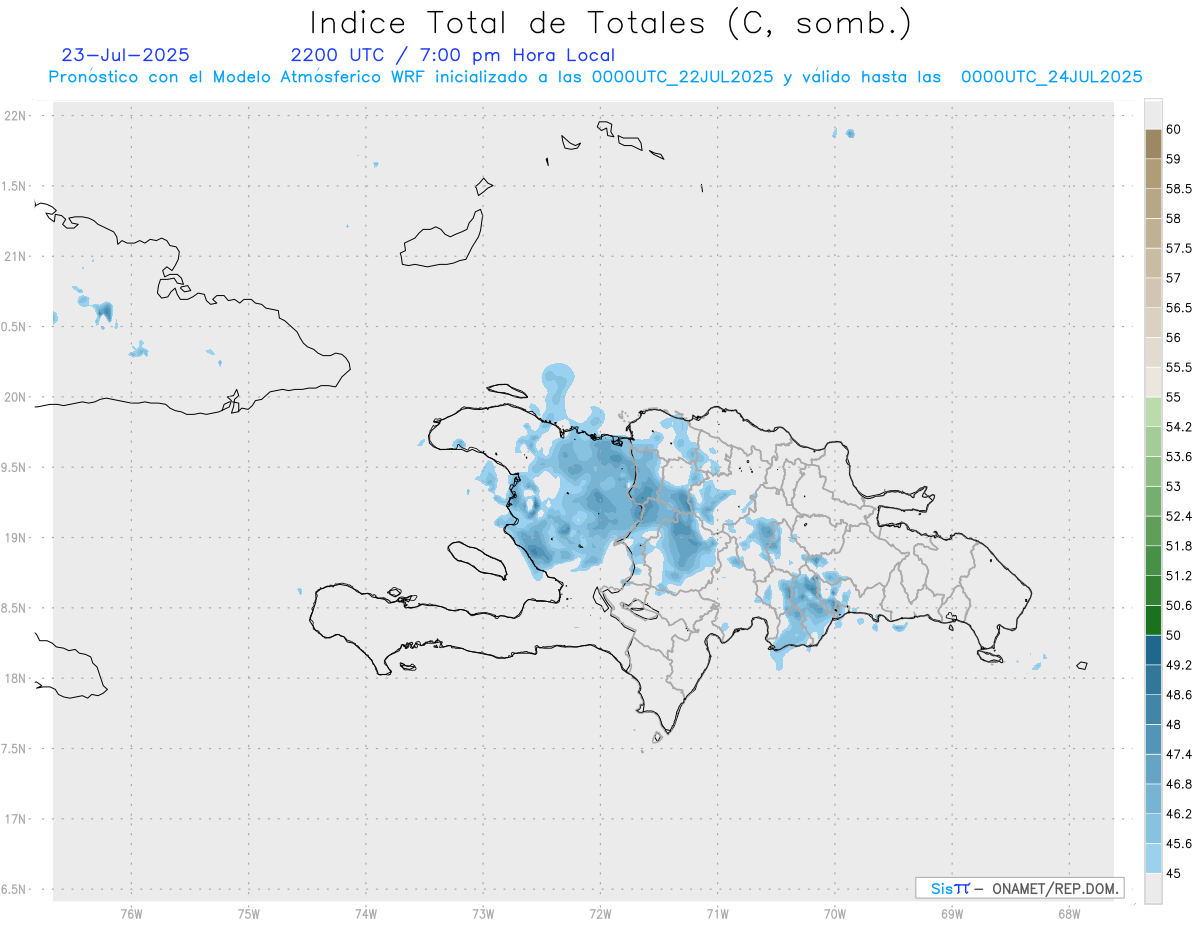Click the "68W" longitude label

click(x=1069, y=914)
